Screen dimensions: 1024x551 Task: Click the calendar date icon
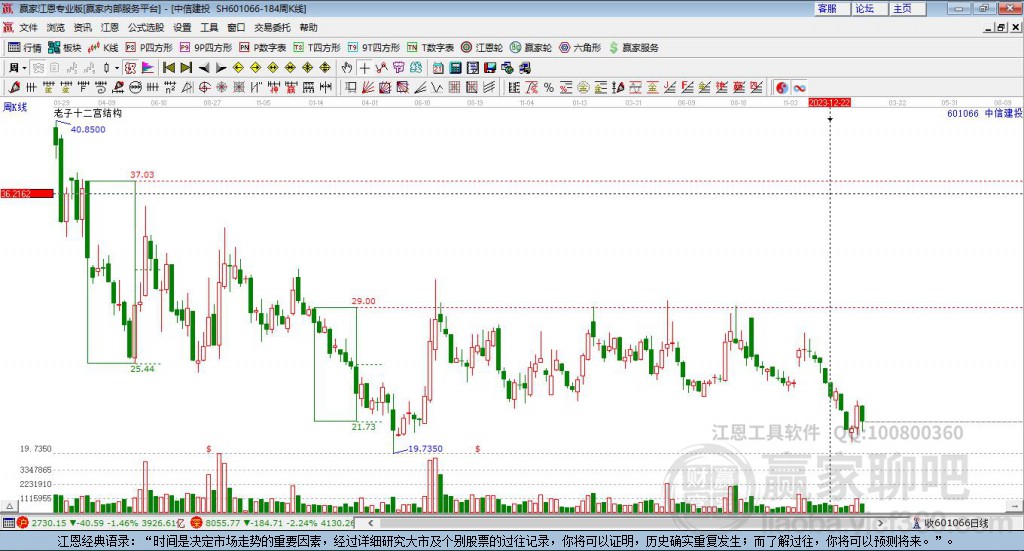[438, 68]
